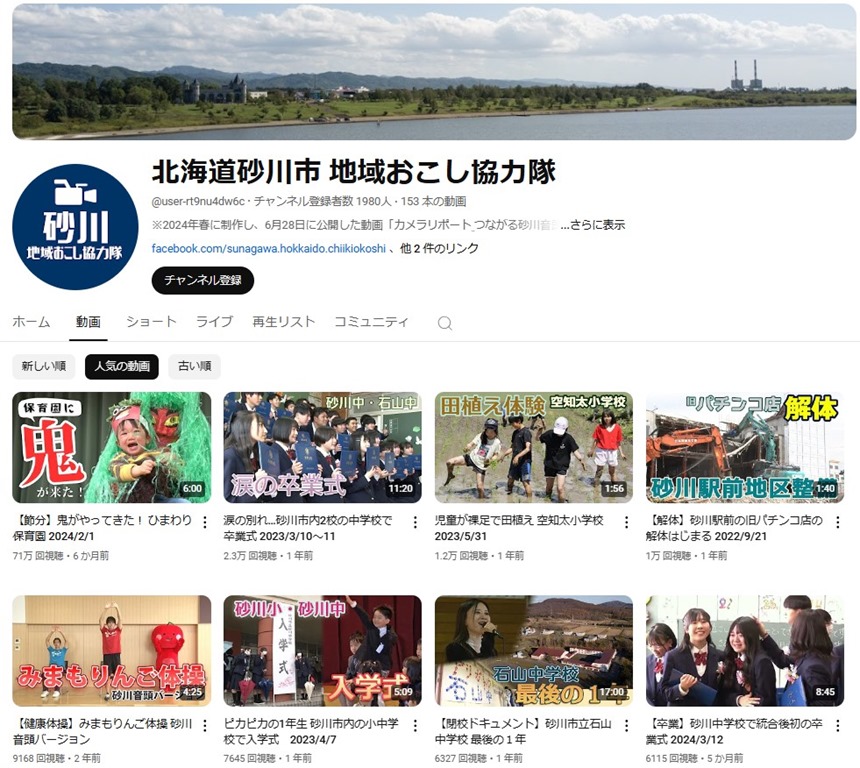Select the 新しい順 sort chip
This screenshot has width=860, height=768.
point(43,366)
